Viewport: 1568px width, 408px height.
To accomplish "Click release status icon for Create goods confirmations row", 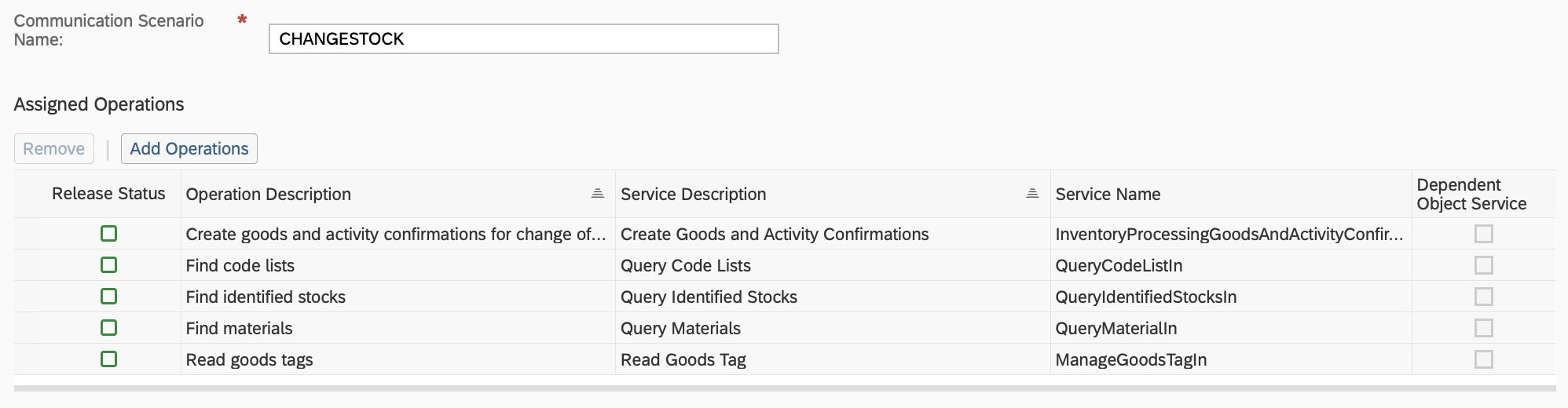I will 108,234.
